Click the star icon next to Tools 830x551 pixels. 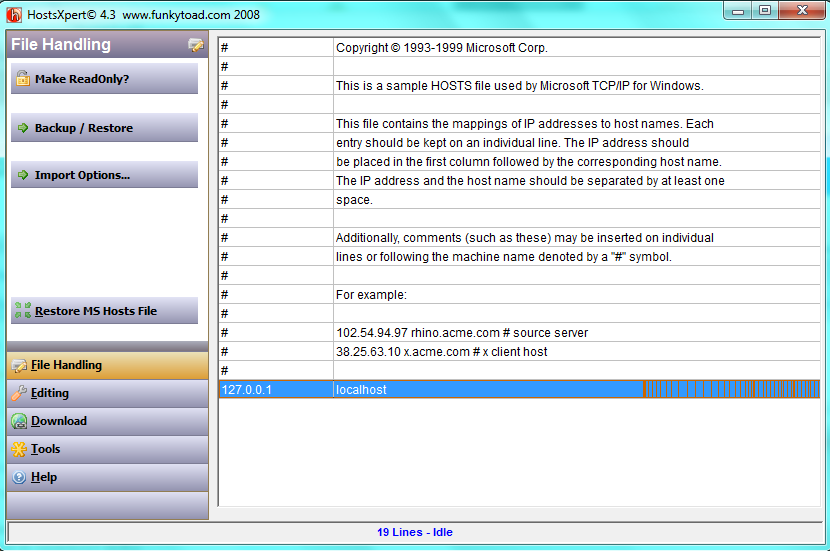click(19, 449)
